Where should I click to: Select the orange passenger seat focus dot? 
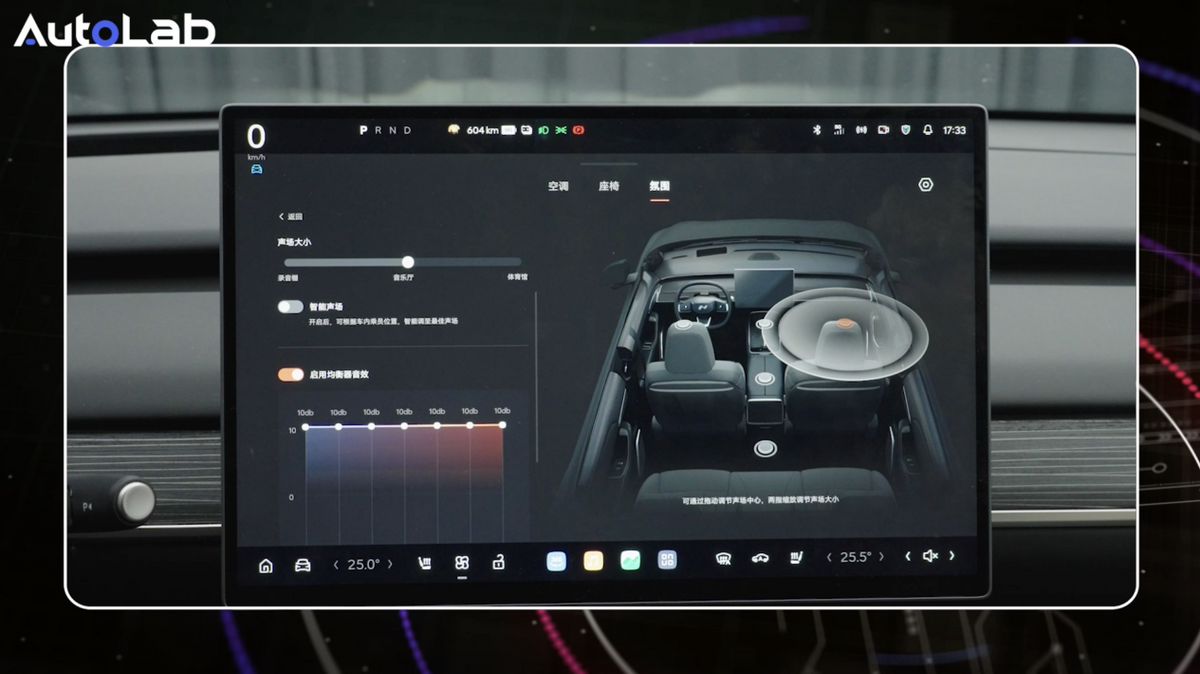point(845,323)
